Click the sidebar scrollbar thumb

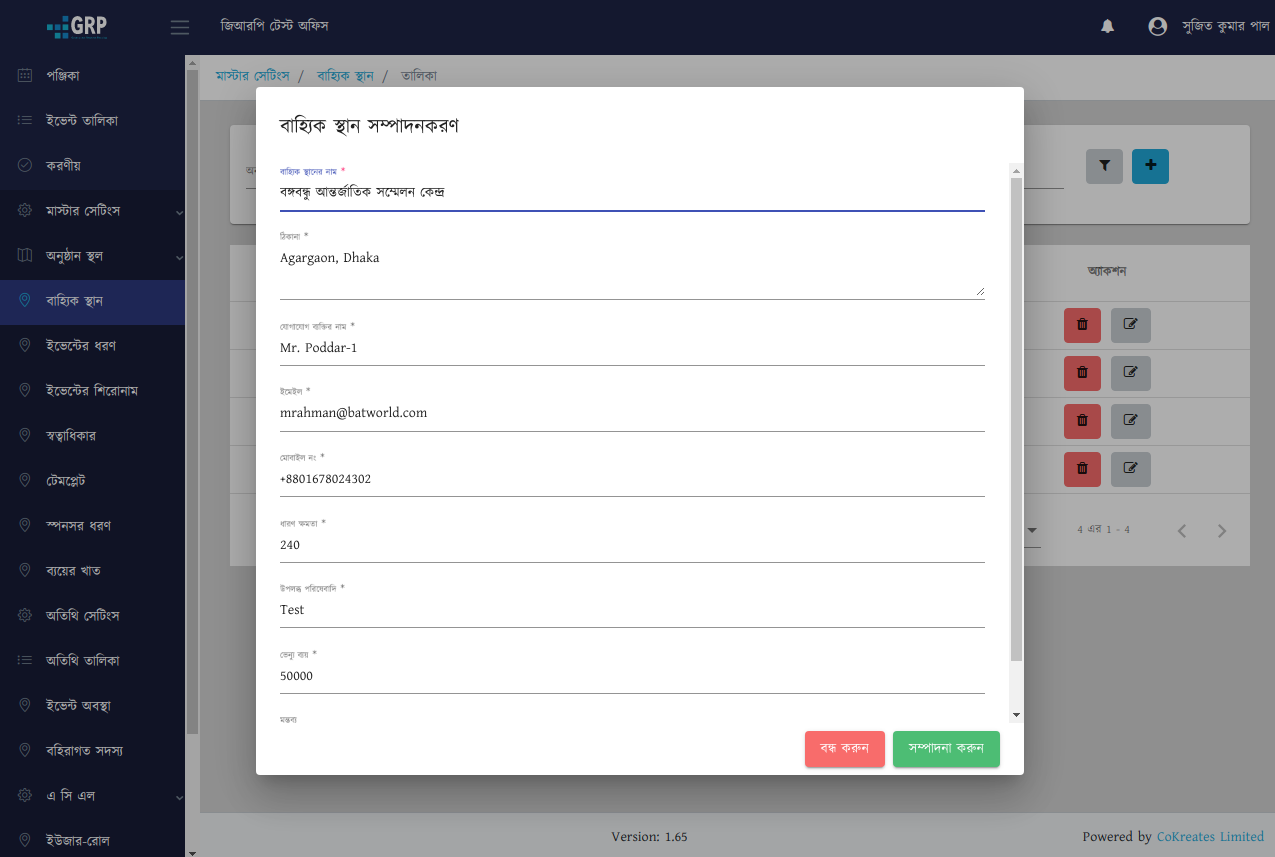(192, 402)
